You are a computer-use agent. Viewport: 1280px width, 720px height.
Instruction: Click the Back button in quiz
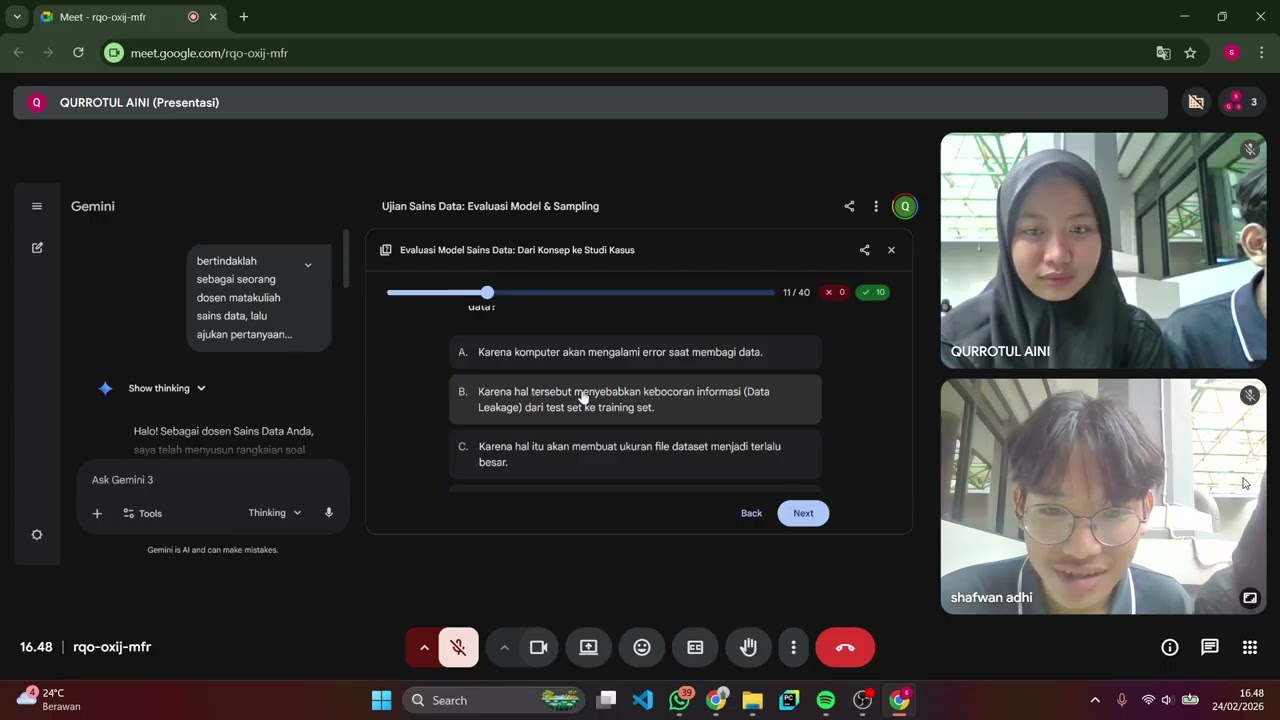(x=751, y=513)
